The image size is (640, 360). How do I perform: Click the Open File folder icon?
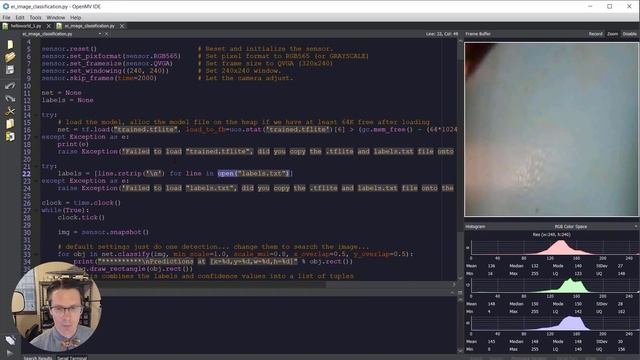pos(10,57)
